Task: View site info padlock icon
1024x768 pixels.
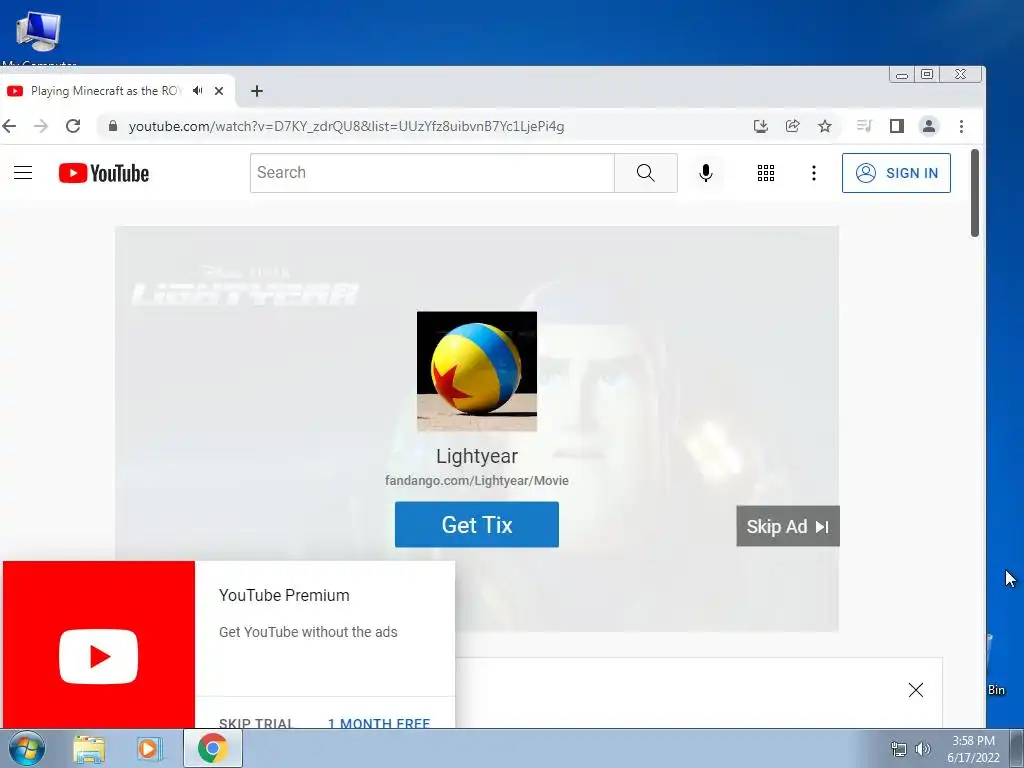Action: (x=112, y=126)
